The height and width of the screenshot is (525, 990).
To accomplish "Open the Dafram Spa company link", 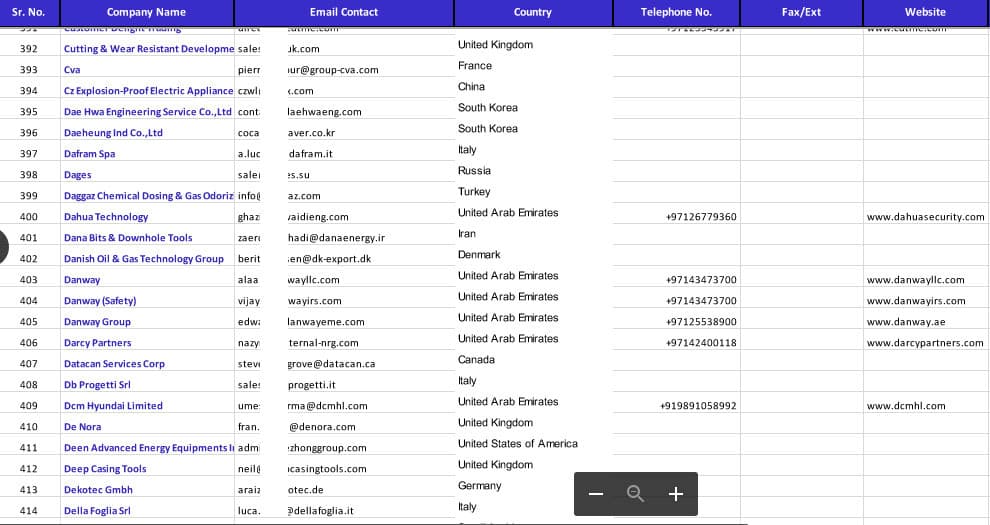I will point(89,154).
